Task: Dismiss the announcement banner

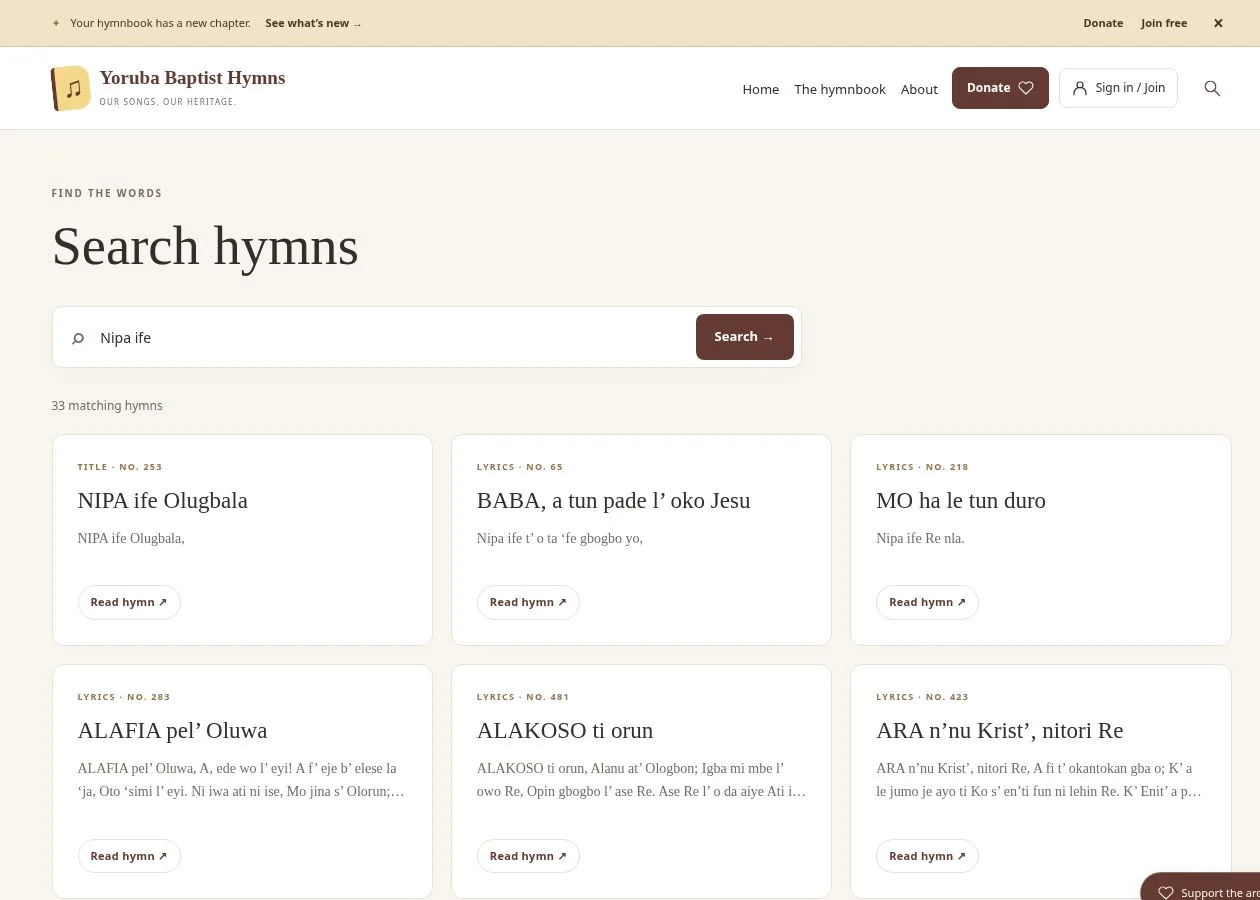Action: (1218, 23)
